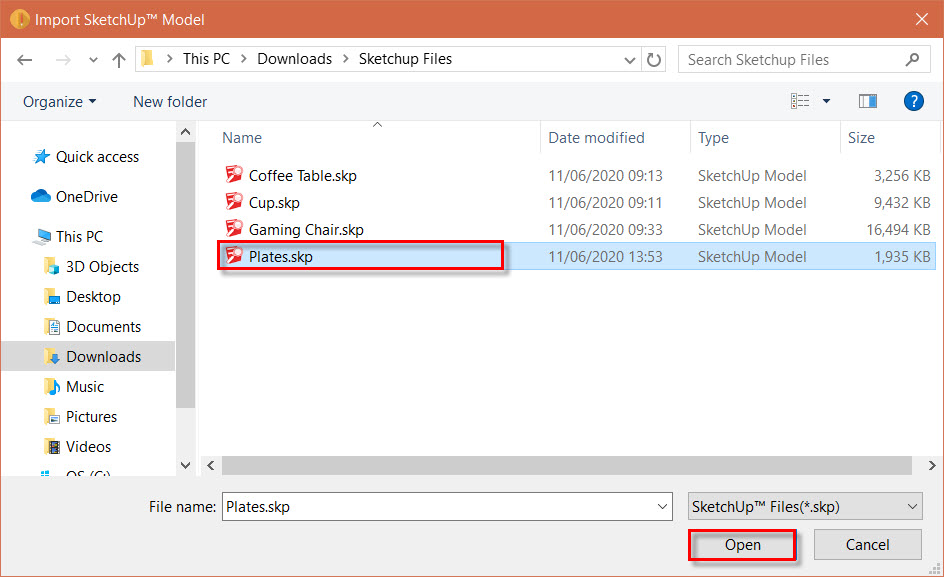944x577 pixels.
Task: Sort by Size column header
Action: (861, 138)
